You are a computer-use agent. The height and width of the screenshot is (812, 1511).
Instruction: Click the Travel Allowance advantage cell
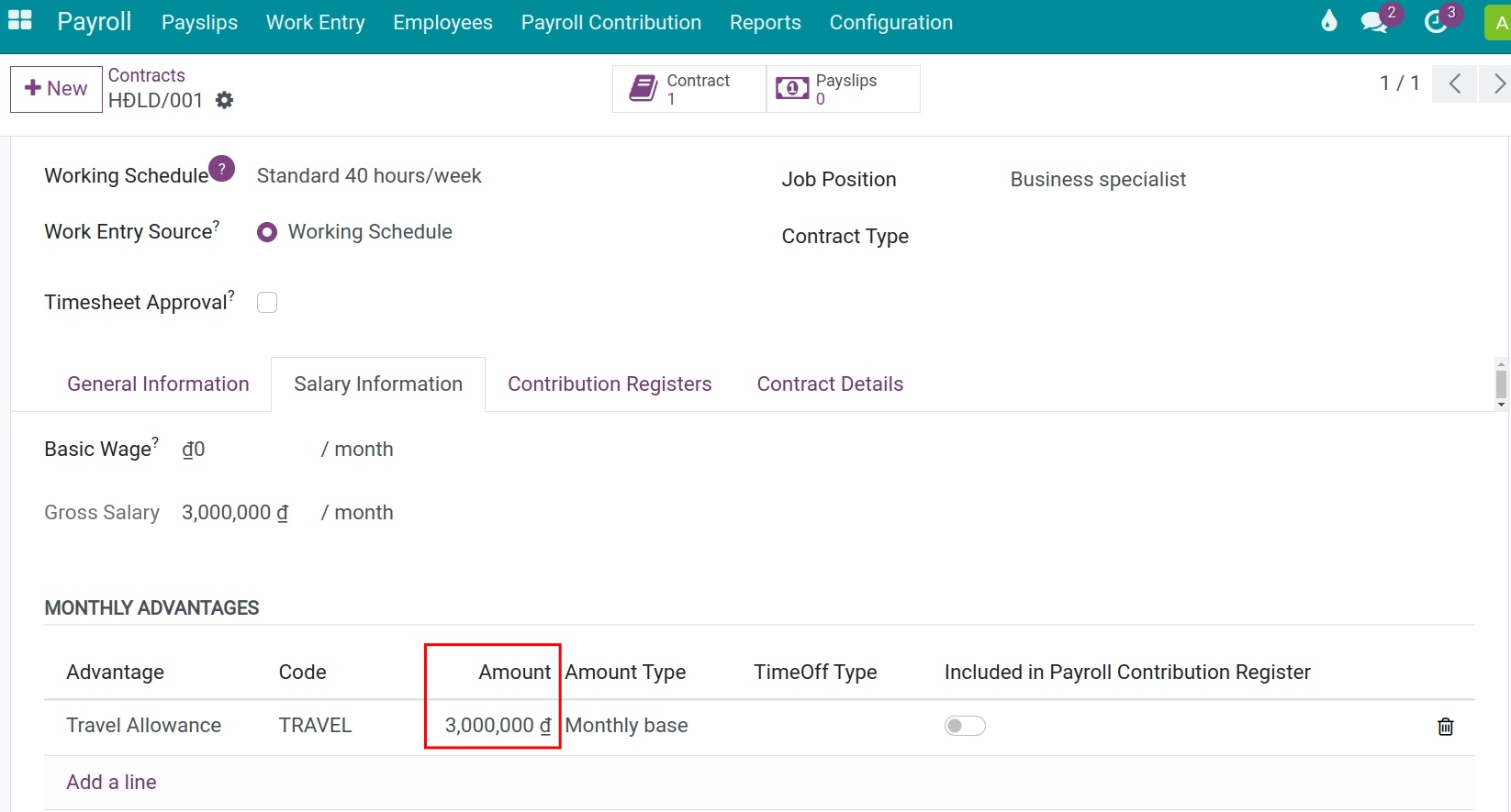click(x=144, y=725)
